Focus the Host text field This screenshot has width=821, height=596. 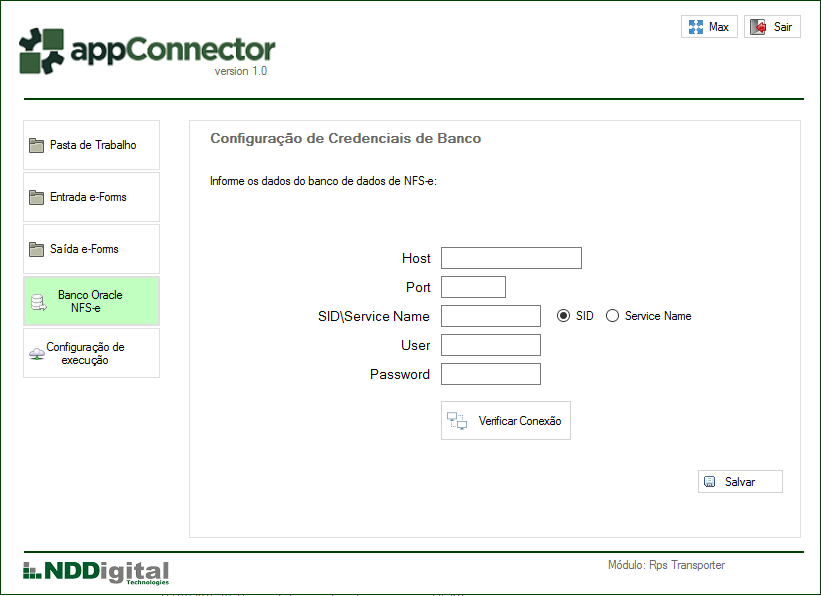click(511, 258)
